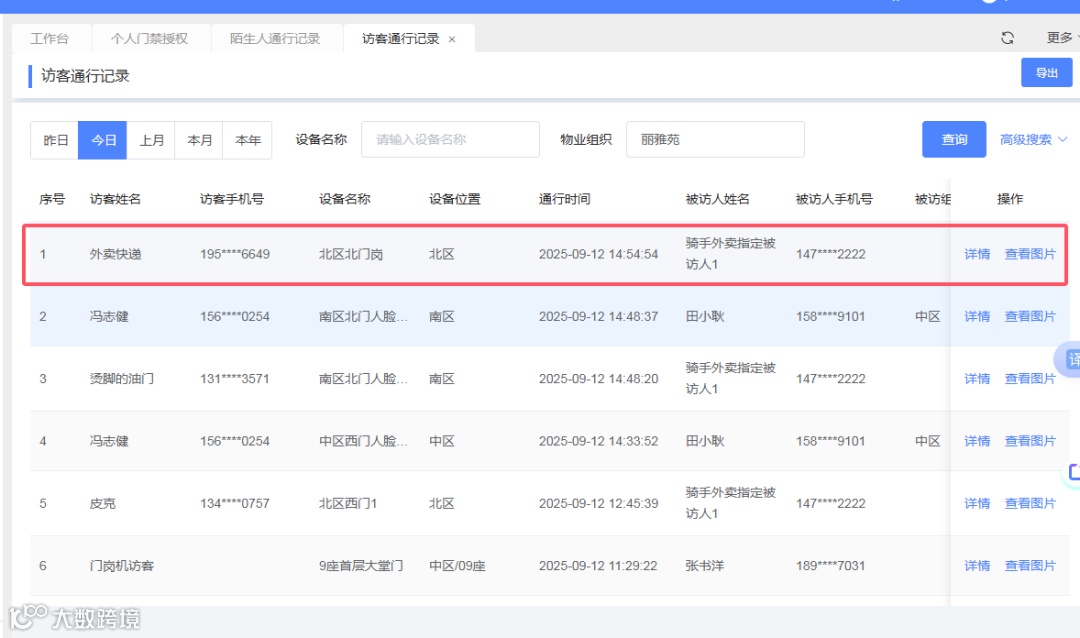Screen dimensions: 1080x638
Task: Click time 2025-09-12 12:45:39
Action: 599,504
